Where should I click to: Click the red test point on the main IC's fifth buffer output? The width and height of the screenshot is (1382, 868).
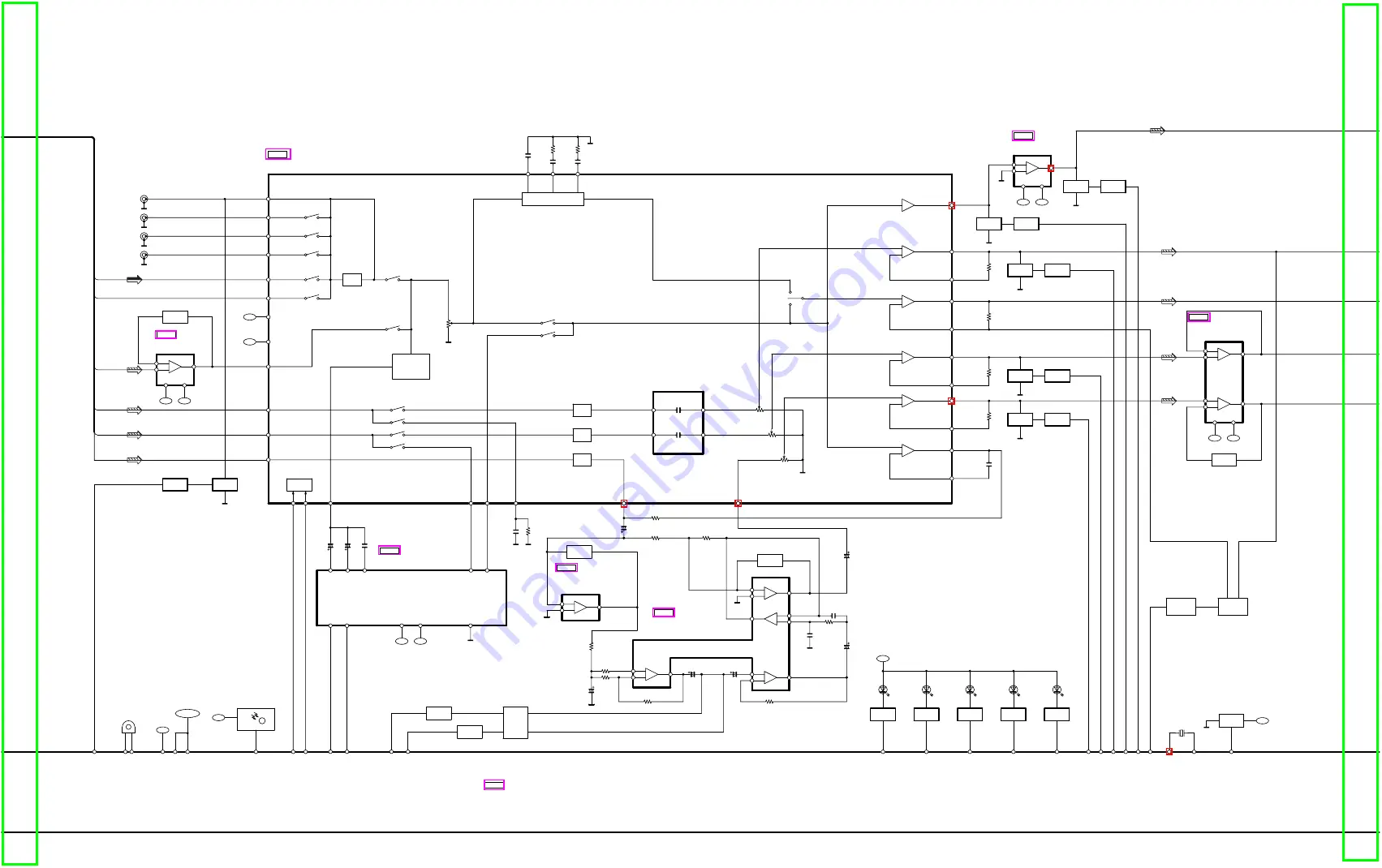[952, 401]
